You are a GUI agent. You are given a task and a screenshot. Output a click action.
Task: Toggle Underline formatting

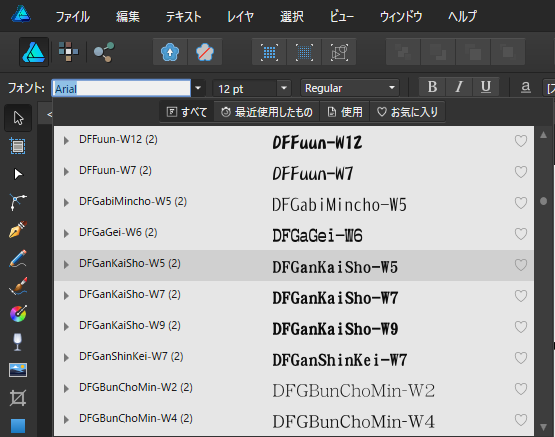click(x=486, y=87)
